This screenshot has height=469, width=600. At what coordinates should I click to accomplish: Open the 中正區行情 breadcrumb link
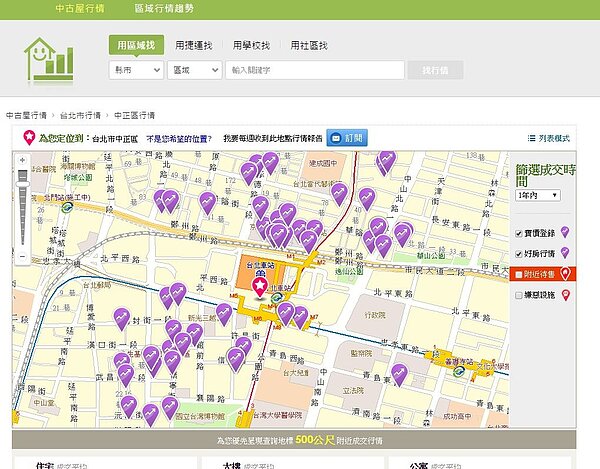(x=134, y=115)
